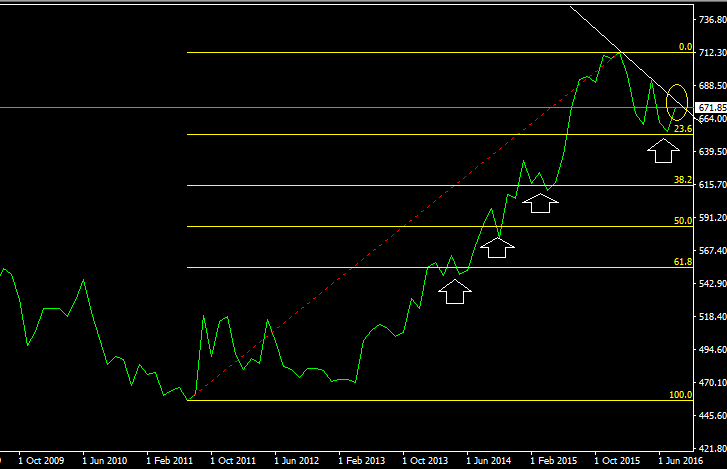Click the 1 Oct 2015 date label
Viewport: 727px width, 469px height.
(x=617, y=461)
